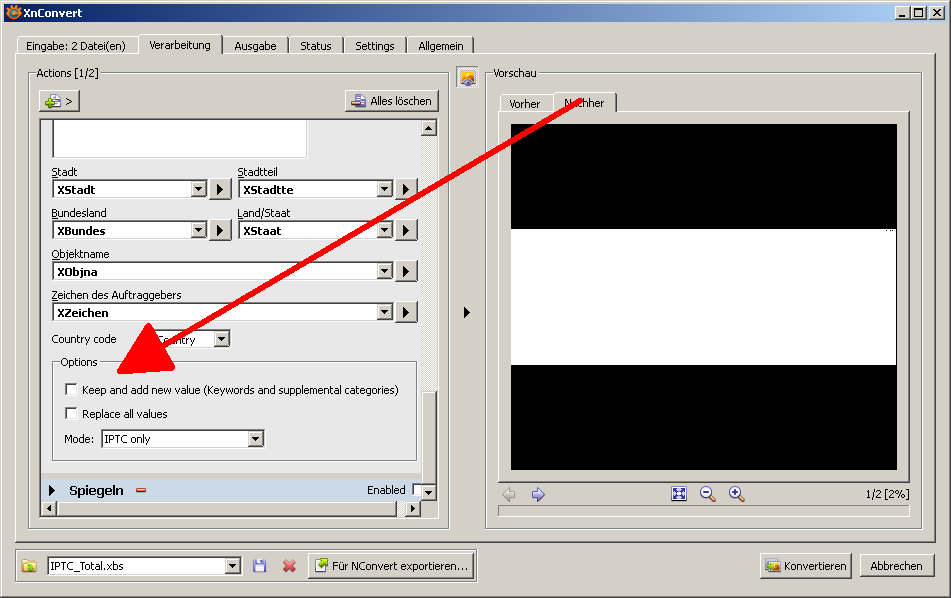Switch to the Ausgabe tab
Viewport: 951px width, 598px height.
click(x=255, y=46)
